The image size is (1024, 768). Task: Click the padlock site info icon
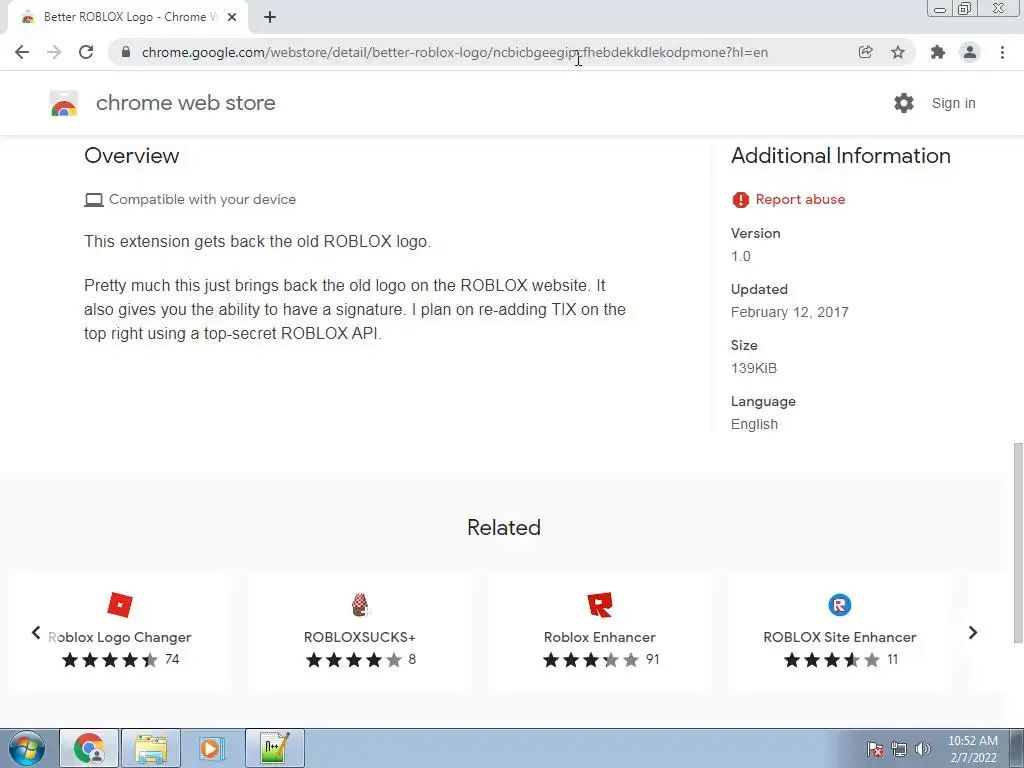[x=126, y=52]
